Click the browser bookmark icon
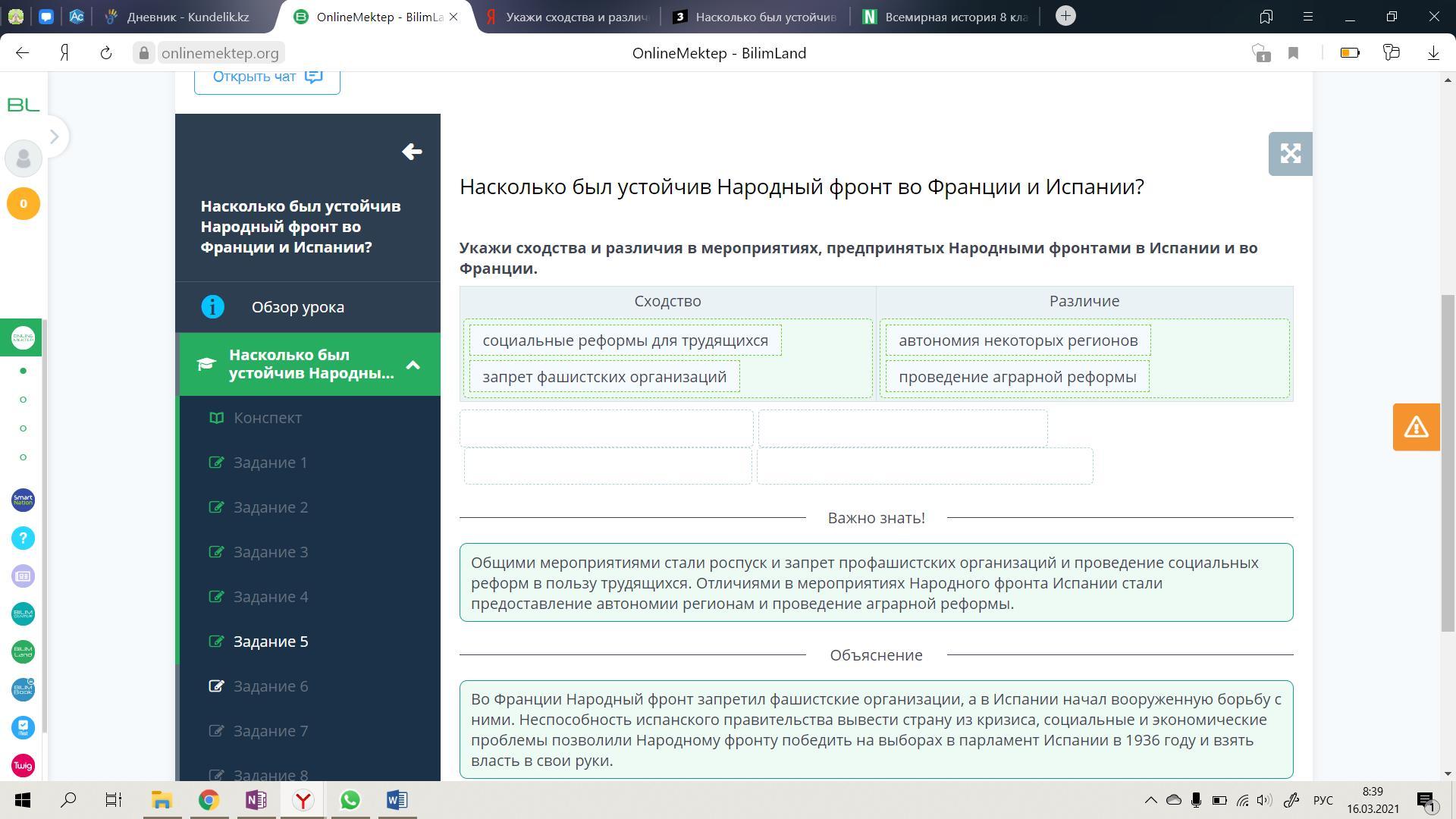The image size is (1456, 819). [x=1294, y=53]
